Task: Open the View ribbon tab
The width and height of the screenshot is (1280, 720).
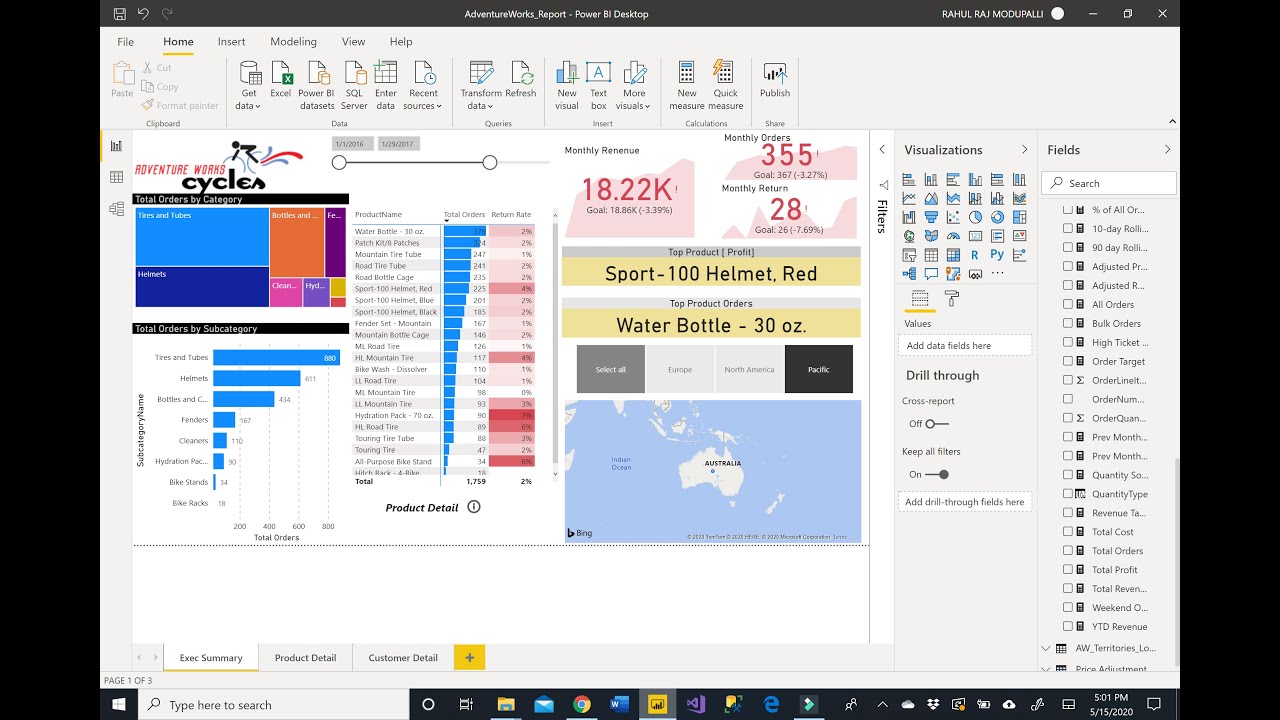Action: click(353, 42)
